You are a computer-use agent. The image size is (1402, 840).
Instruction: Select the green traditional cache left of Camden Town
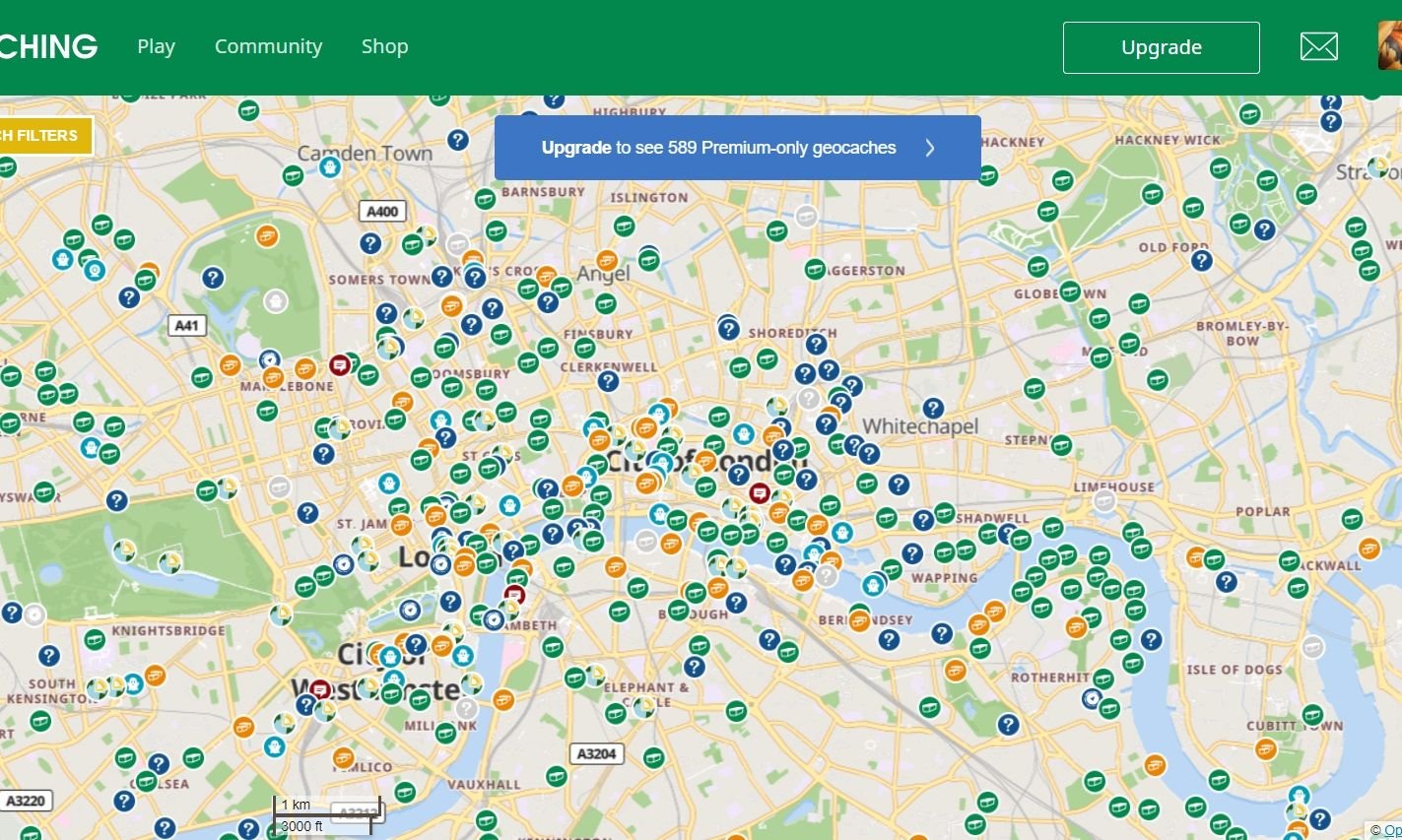tap(293, 175)
